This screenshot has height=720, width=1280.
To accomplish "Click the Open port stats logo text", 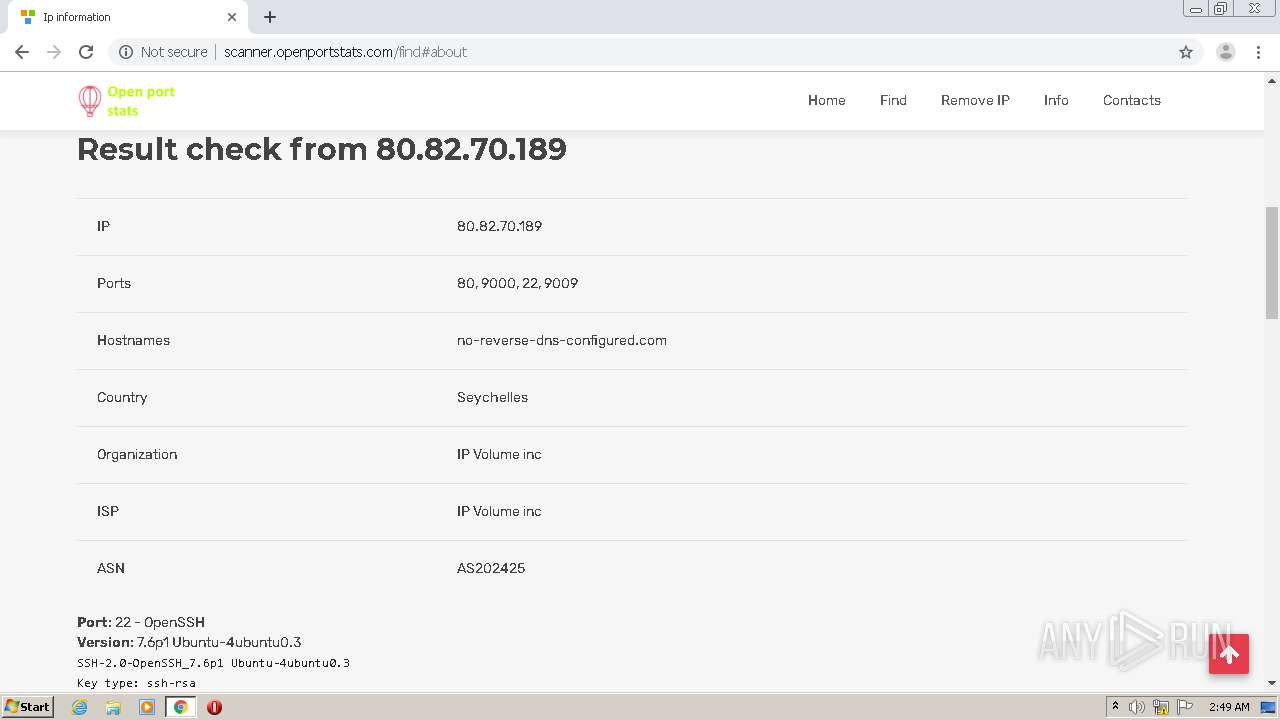I will [141, 101].
